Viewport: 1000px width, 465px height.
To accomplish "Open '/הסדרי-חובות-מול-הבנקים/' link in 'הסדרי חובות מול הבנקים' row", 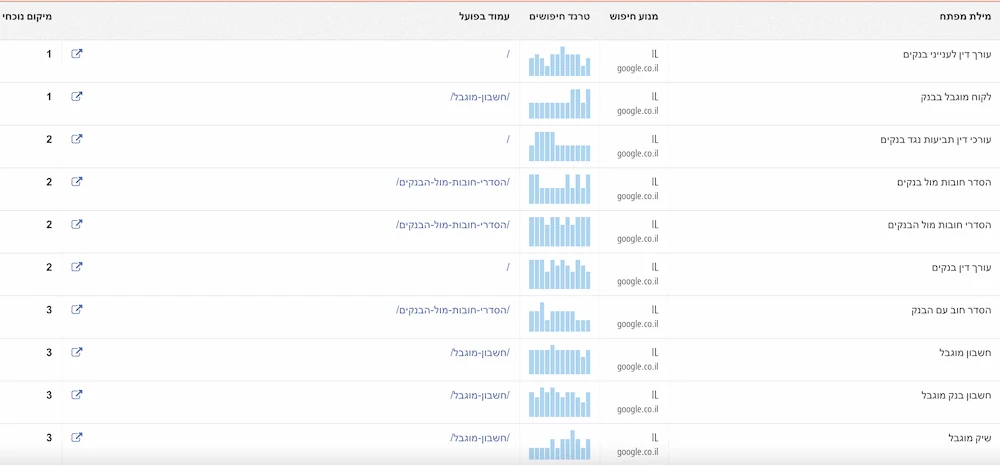I will [453, 225].
